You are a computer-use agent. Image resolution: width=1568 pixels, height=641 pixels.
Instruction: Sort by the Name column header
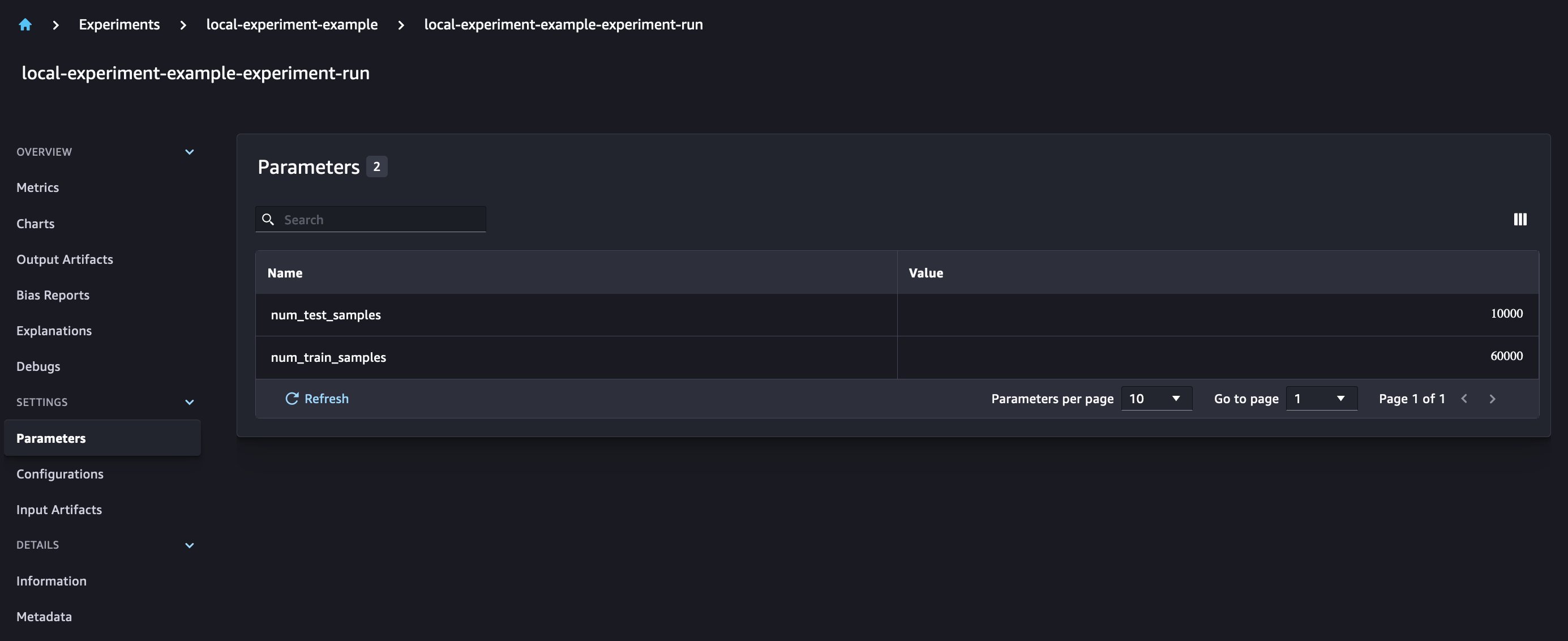[285, 273]
